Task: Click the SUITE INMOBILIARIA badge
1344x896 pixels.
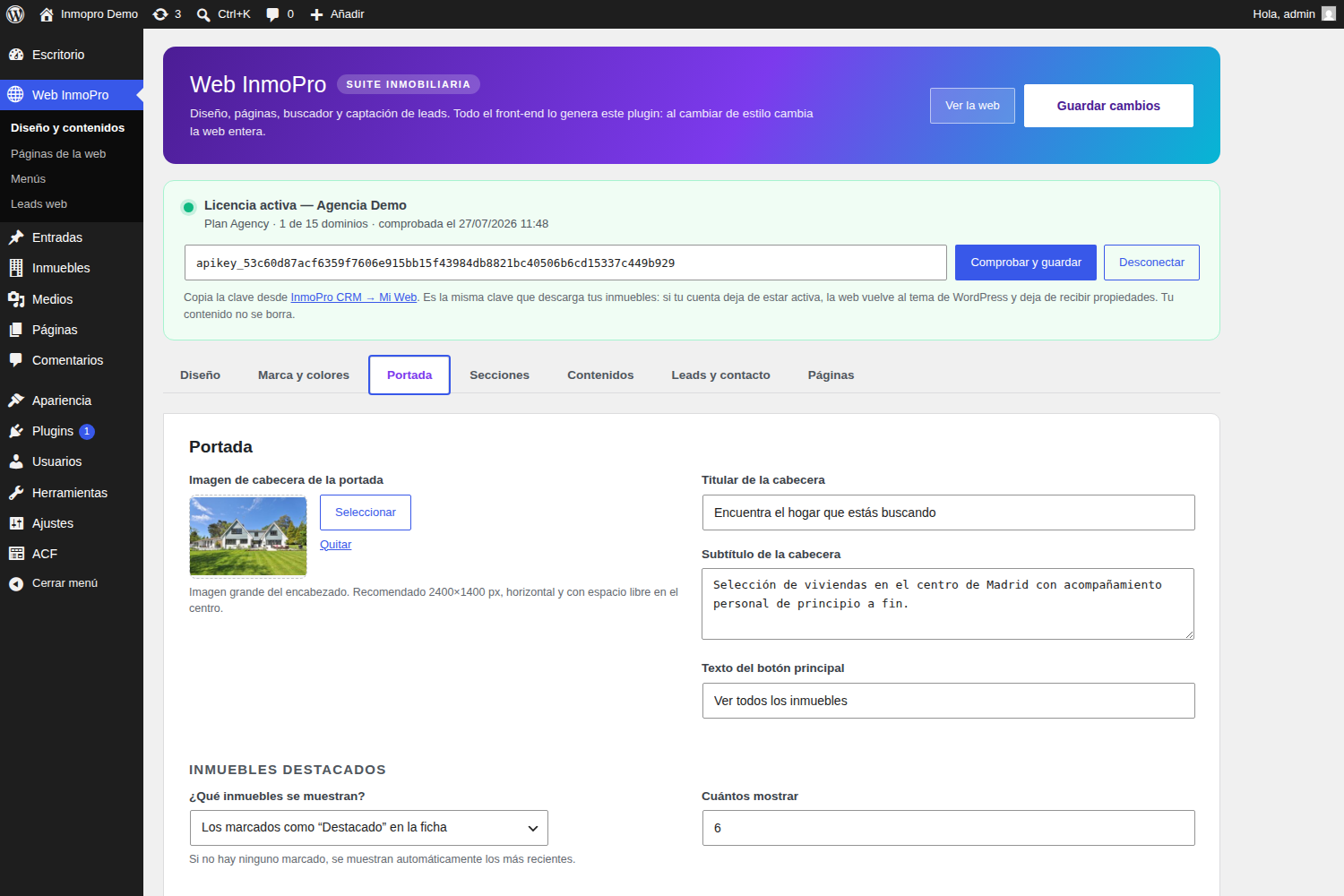Action: (409, 84)
